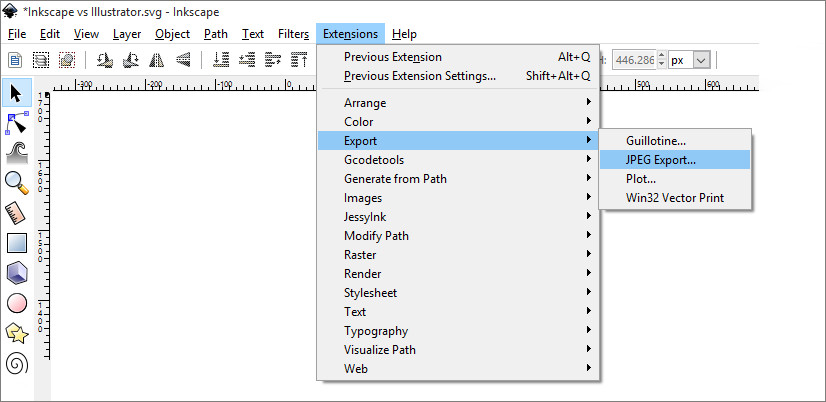Open the Filters menu
826x402 pixels.
pos(293,34)
